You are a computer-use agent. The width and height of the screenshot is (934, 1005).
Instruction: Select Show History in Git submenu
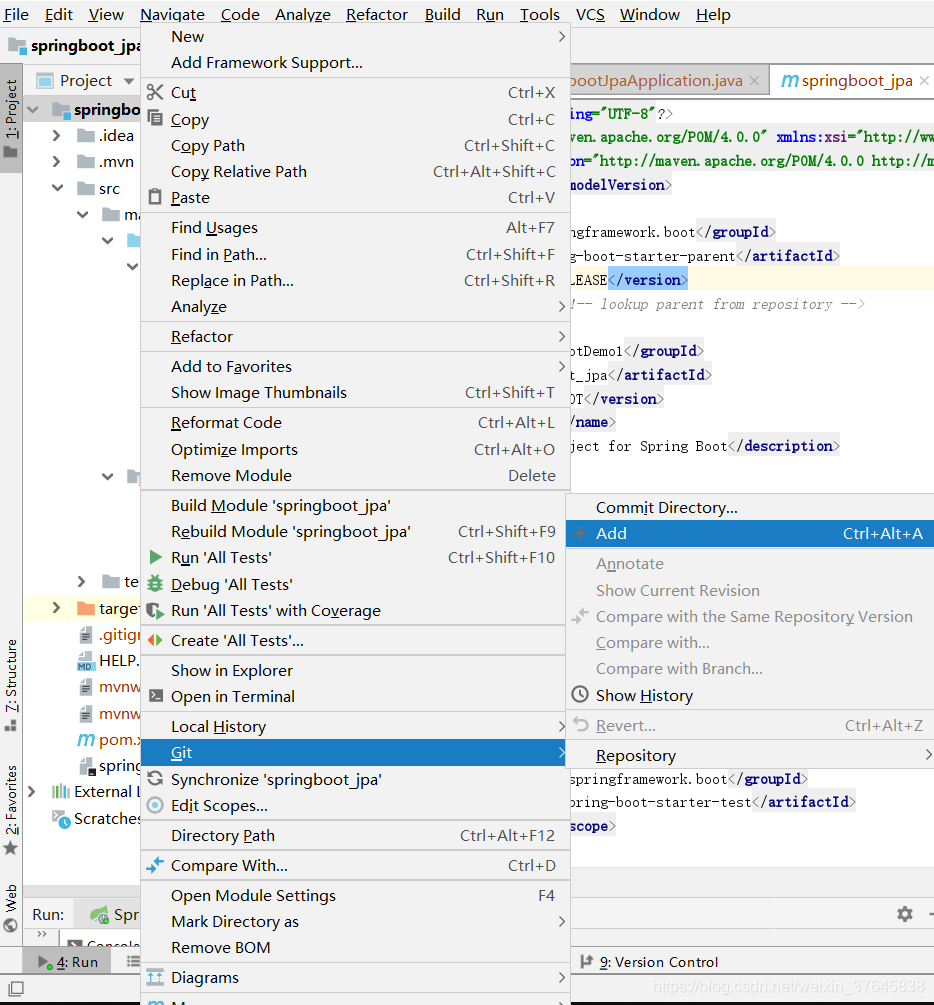(x=750, y=695)
